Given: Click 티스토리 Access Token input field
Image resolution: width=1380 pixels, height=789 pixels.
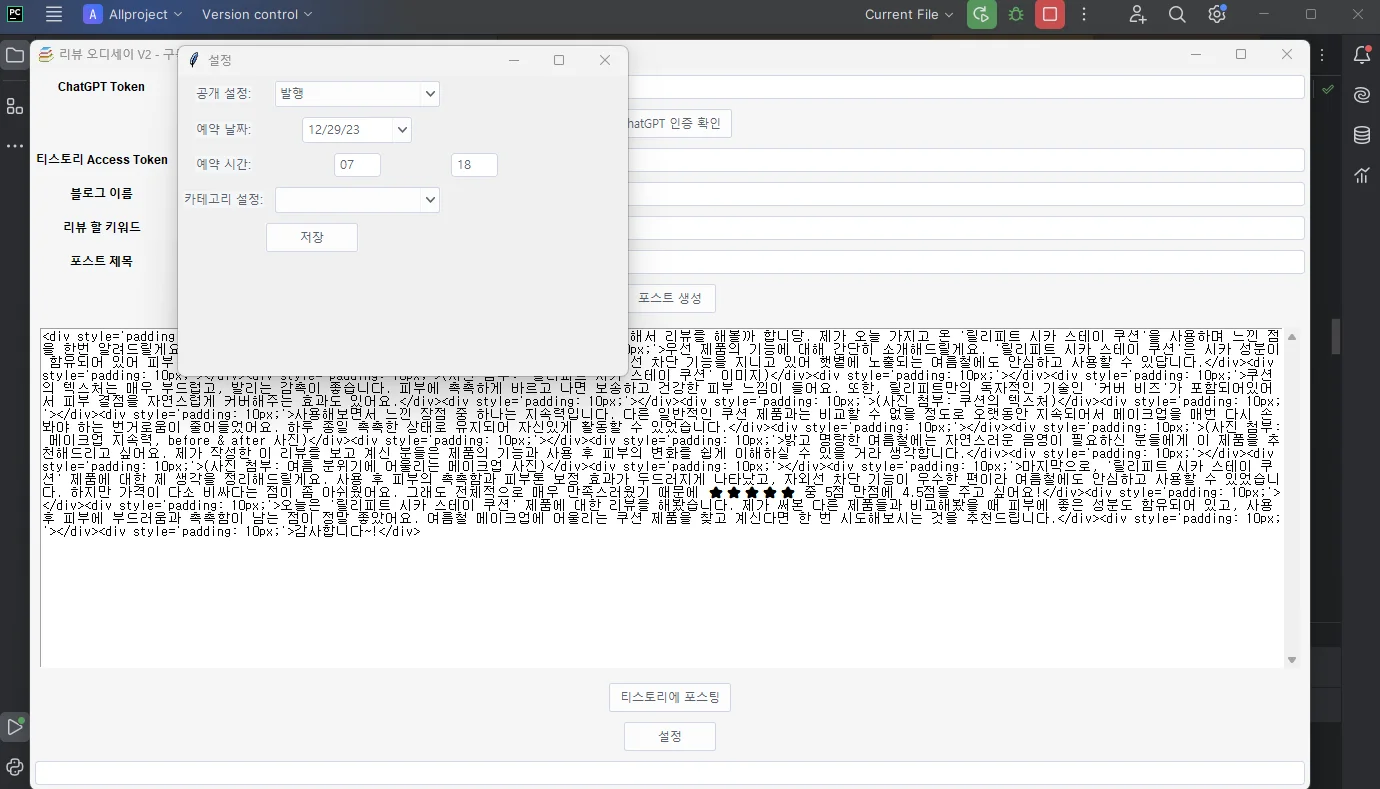Looking at the screenshot, I should click(966, 160).
